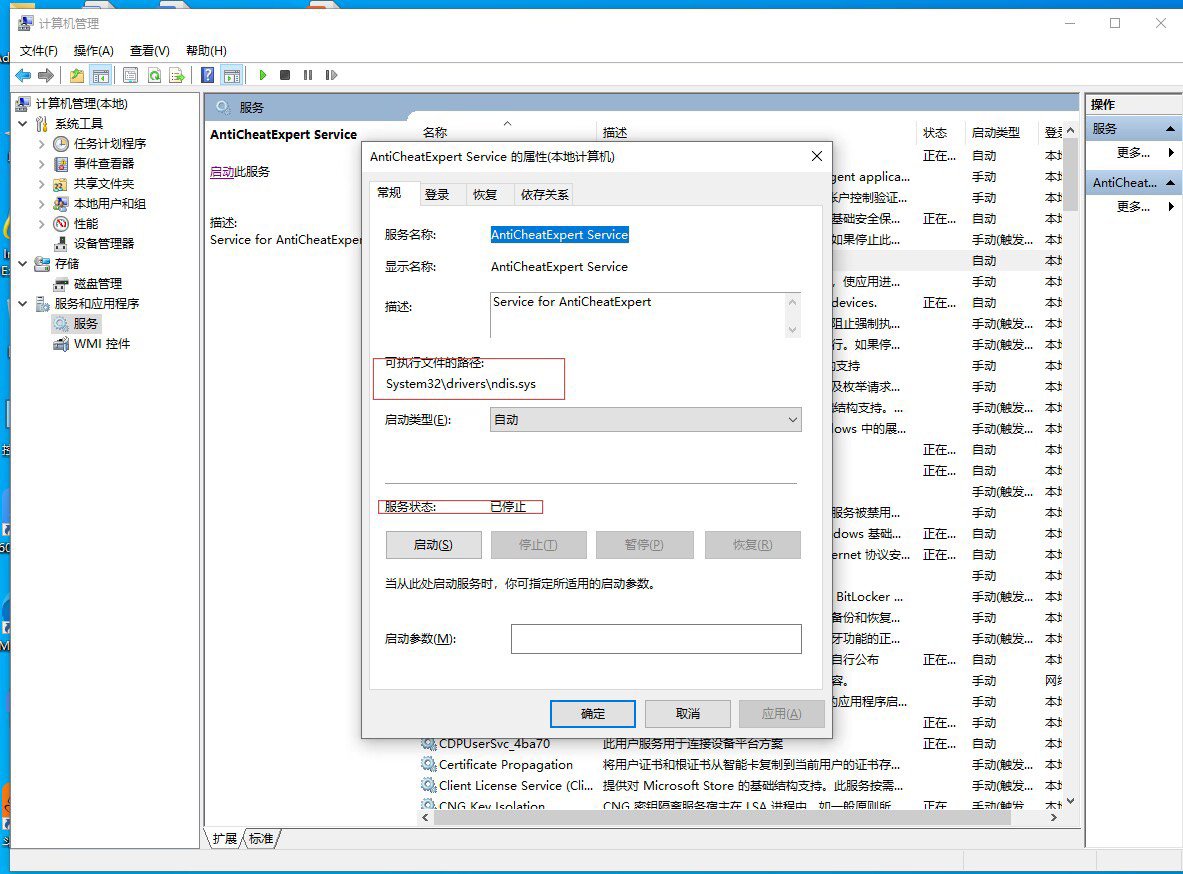Image resolution: width=1183 pixels, height=874 pixels.
Task: Switch to the 扩展 view tab
Action: [x=224, y=839]
